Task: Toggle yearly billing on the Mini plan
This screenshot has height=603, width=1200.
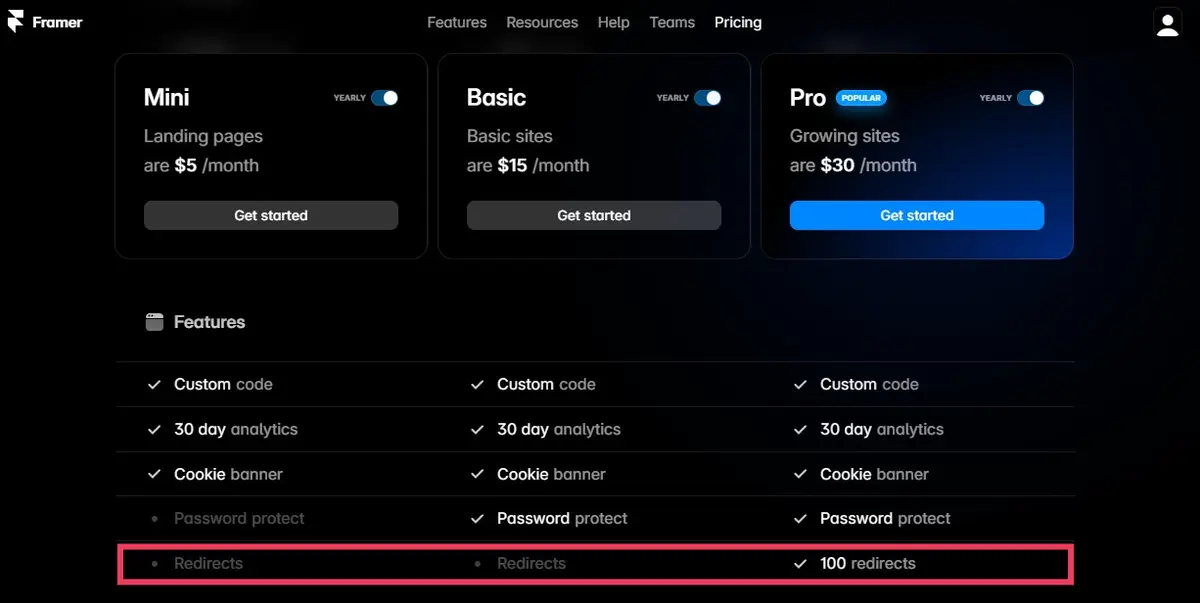Action: tap(385, 98)
